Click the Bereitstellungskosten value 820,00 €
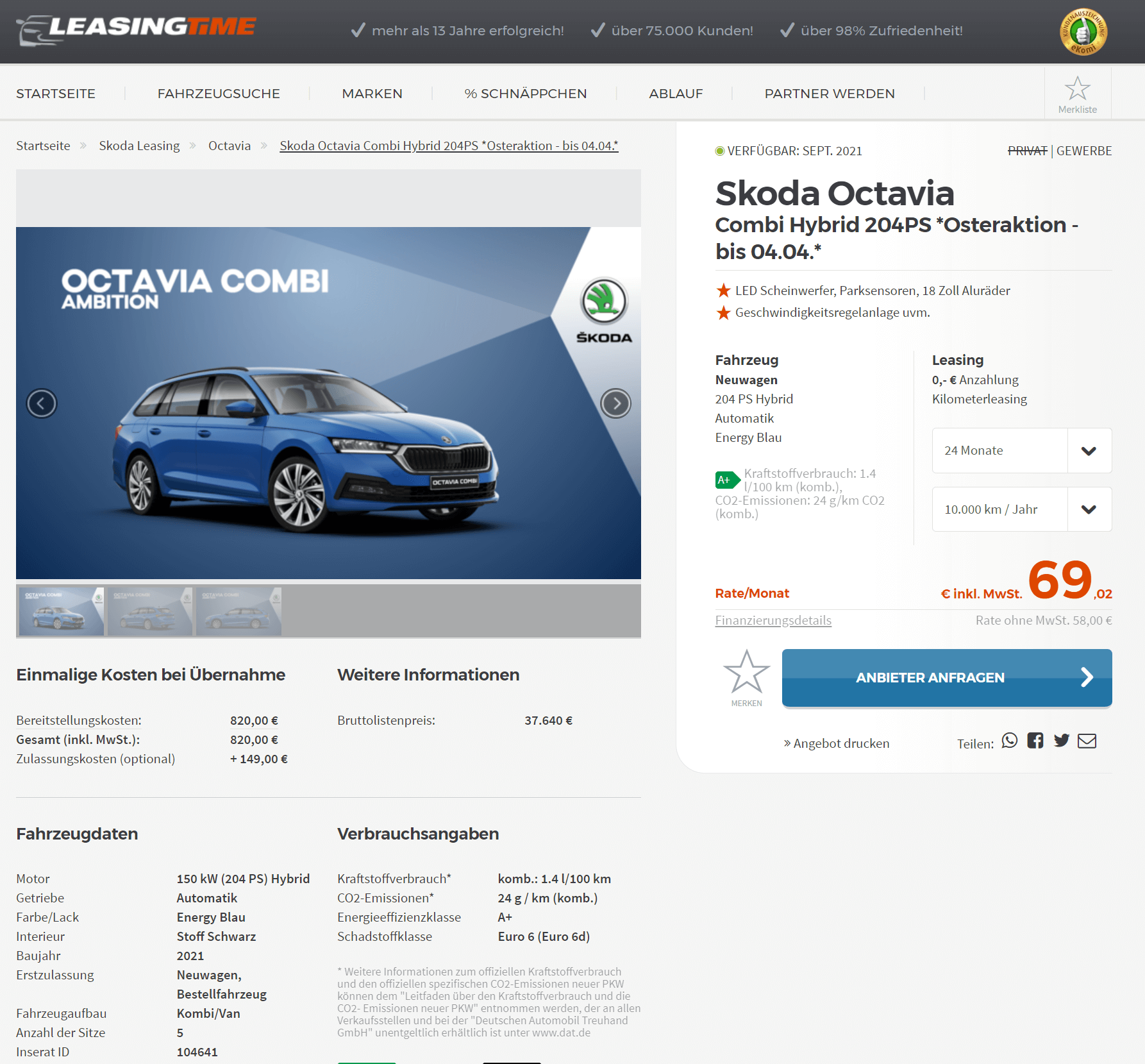The image size is (1145, 1064). pyautogui.click(x=254, y=720)
